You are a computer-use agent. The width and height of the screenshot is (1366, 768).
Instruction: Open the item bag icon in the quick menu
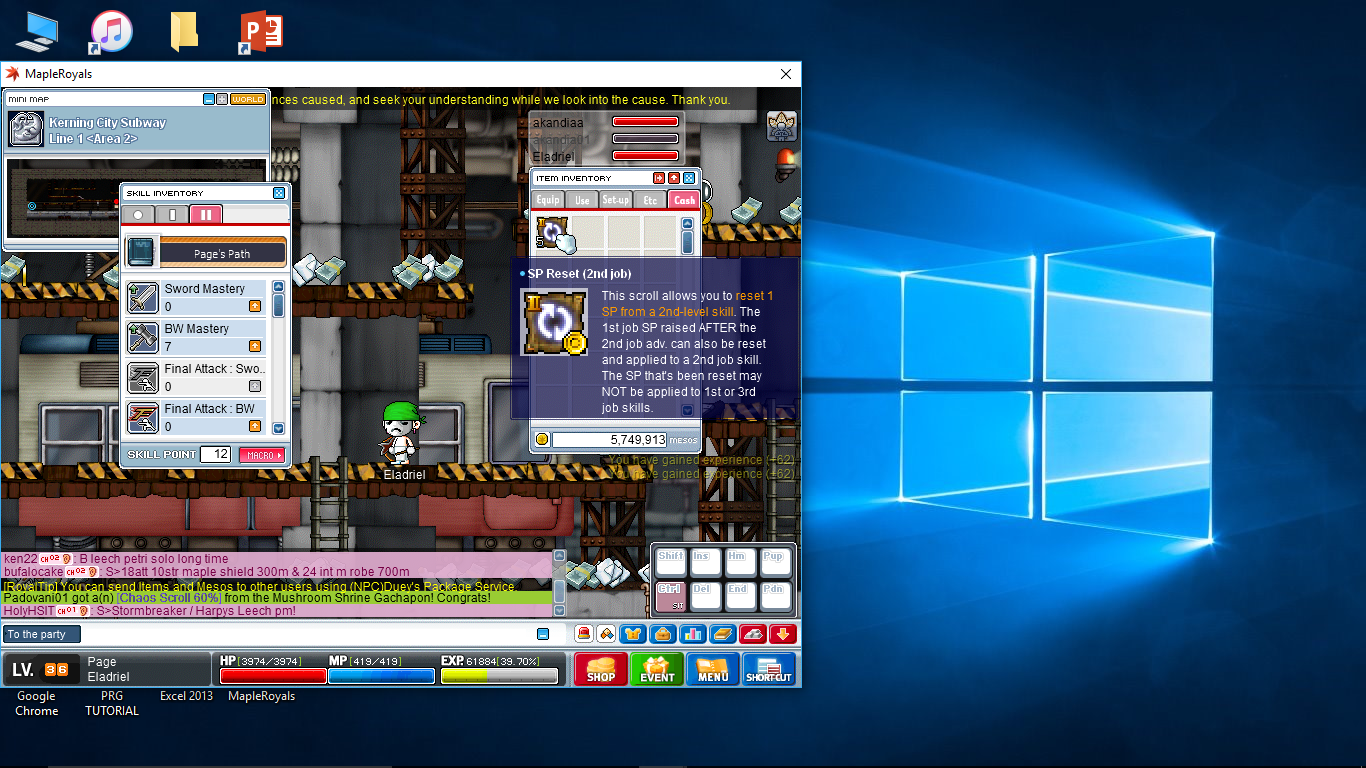[662, 633]
